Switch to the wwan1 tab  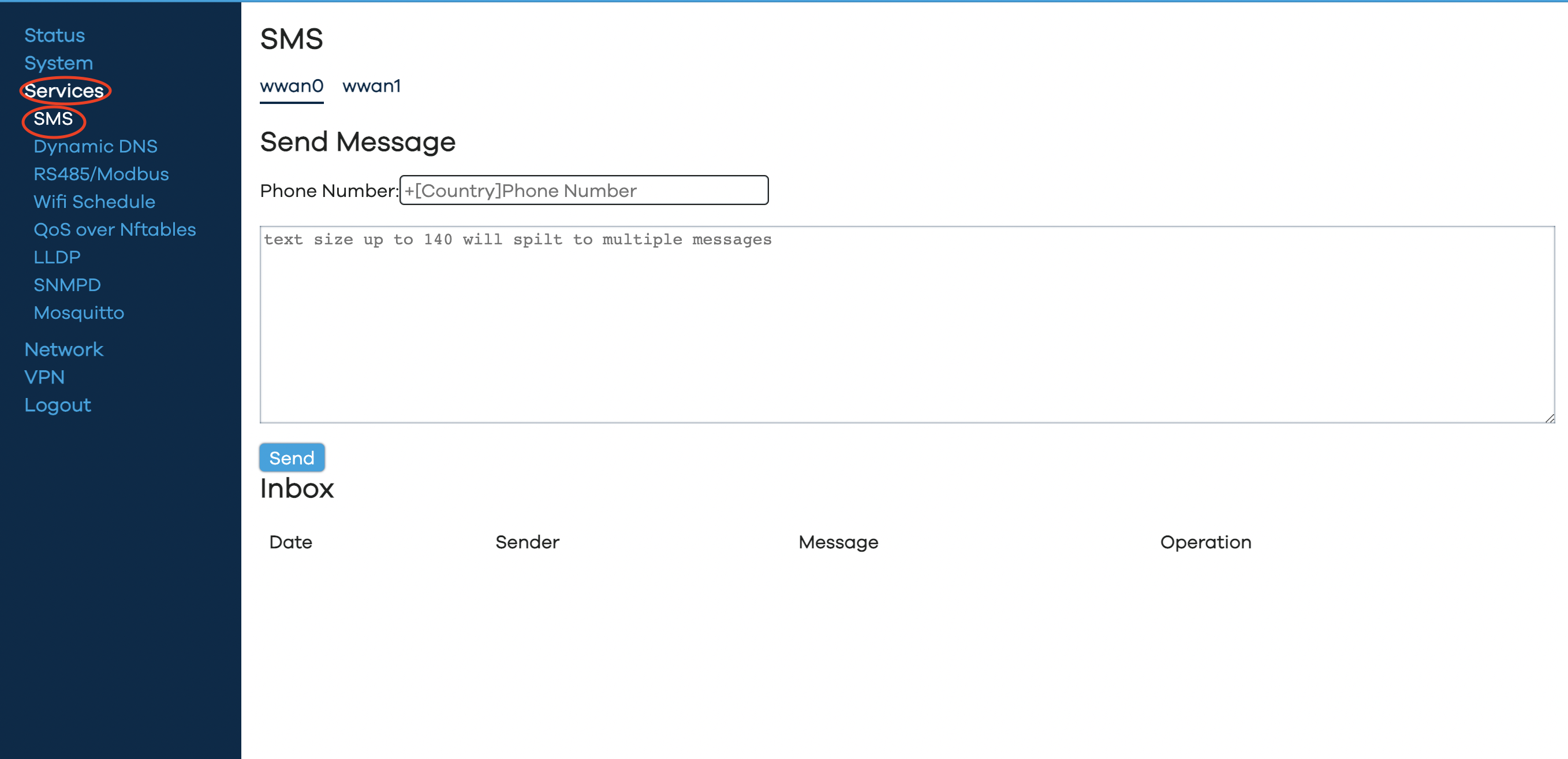tap(371, 86)
